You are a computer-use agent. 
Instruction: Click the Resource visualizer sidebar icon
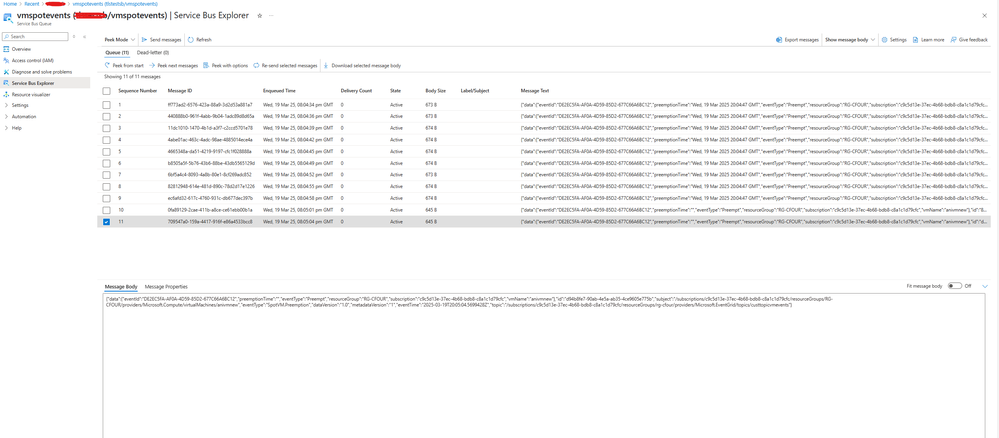6,94
